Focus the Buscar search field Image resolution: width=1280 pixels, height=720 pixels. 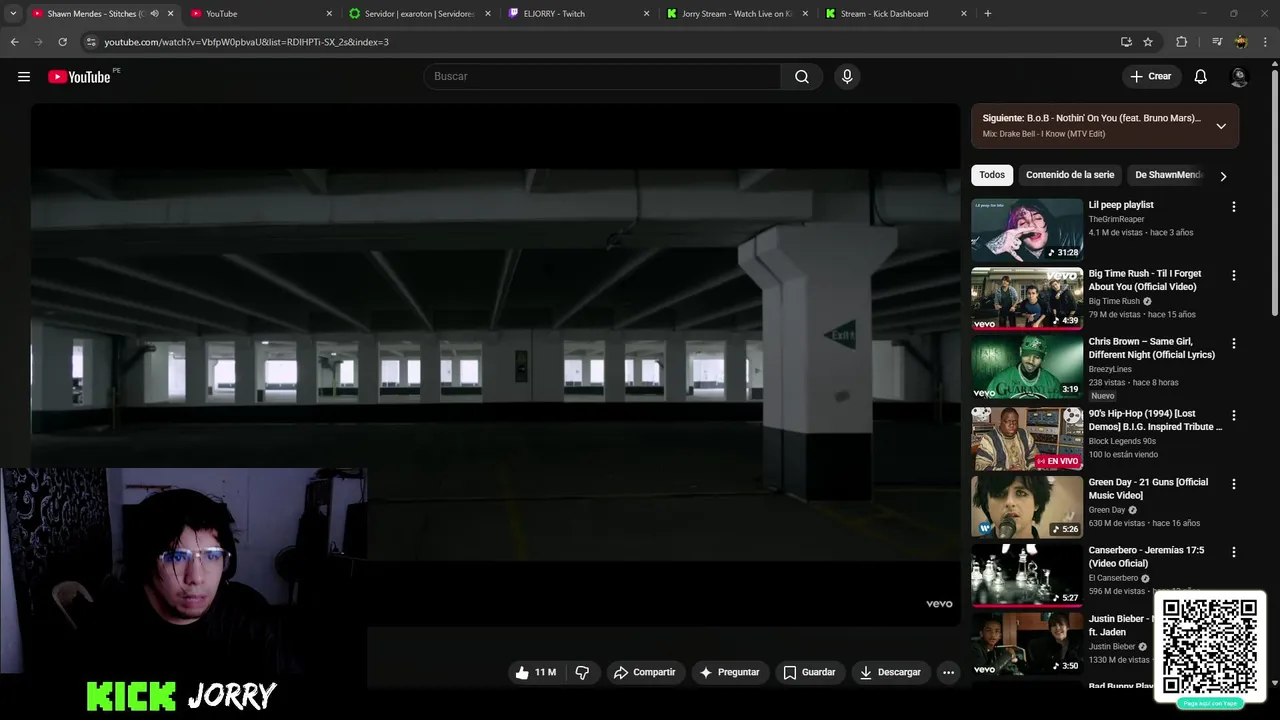click(602, 76)
